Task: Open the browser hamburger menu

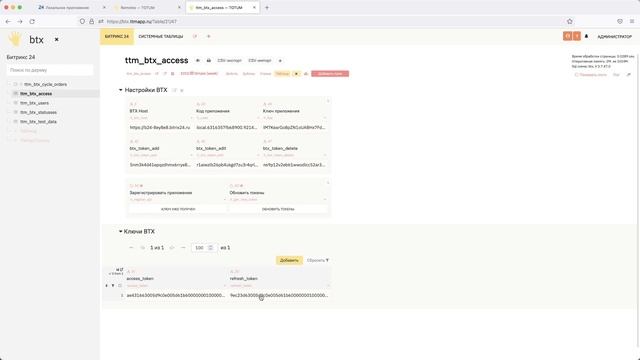Action: point(632,21)
